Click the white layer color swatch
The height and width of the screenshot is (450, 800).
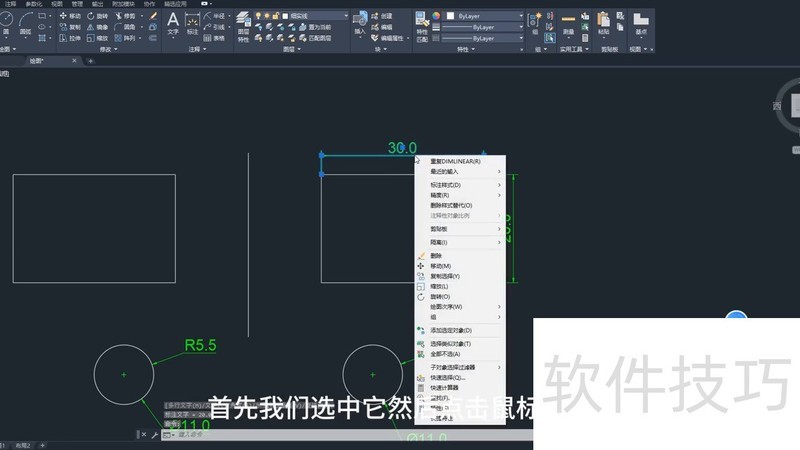[285, 16]
